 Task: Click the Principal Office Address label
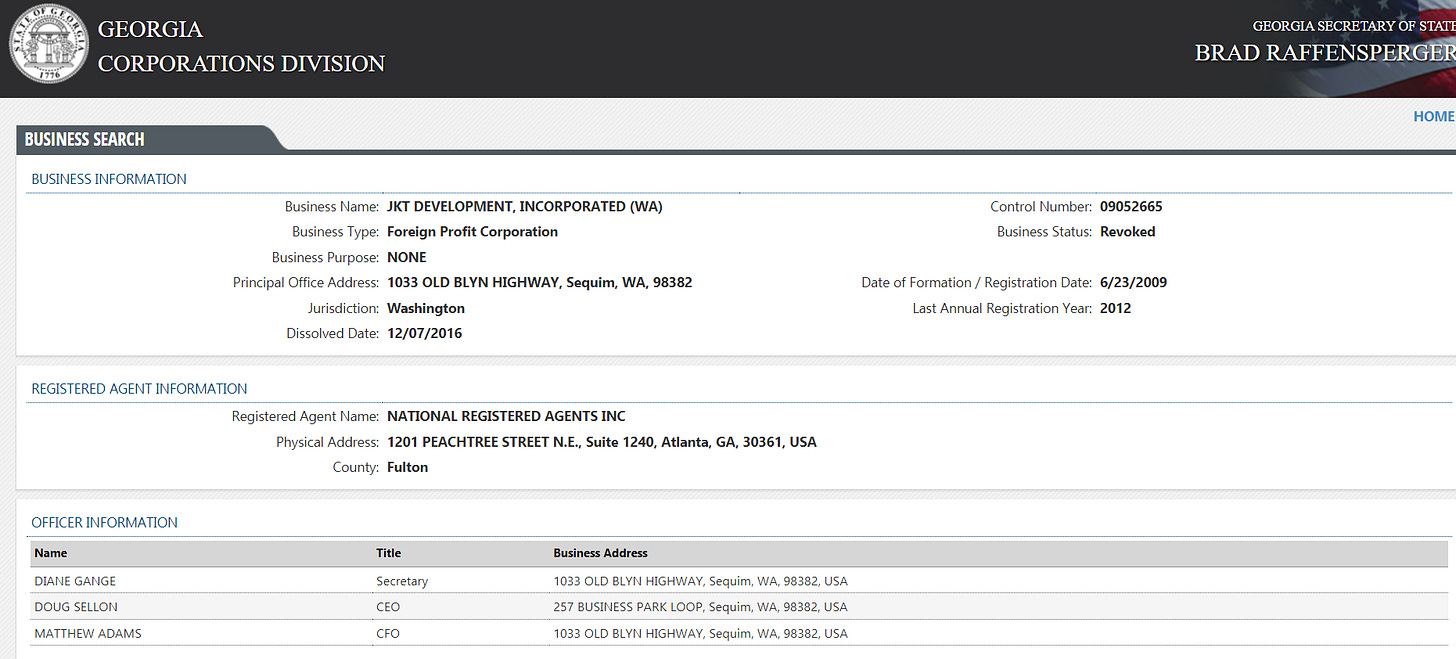click(306, 283)
